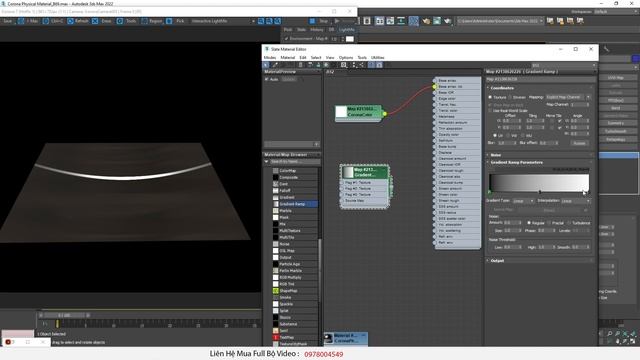Select the CoronaColor map node

pyautogui.click(x=359, y=112)
